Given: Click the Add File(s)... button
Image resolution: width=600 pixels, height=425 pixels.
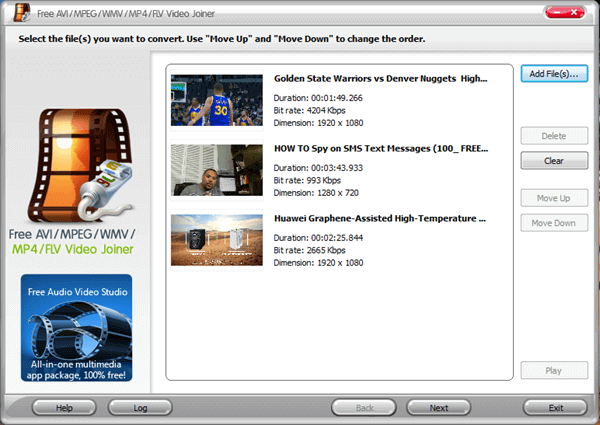Looking at the screenshot, I should point(554,74).
